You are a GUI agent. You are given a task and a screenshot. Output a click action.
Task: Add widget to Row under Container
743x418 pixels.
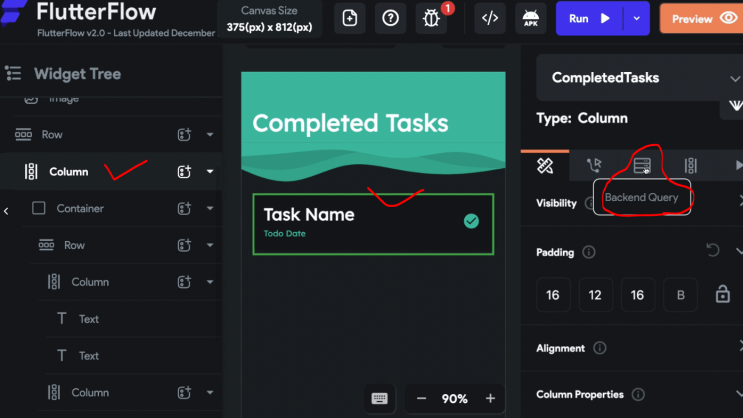tap(184, 245)
